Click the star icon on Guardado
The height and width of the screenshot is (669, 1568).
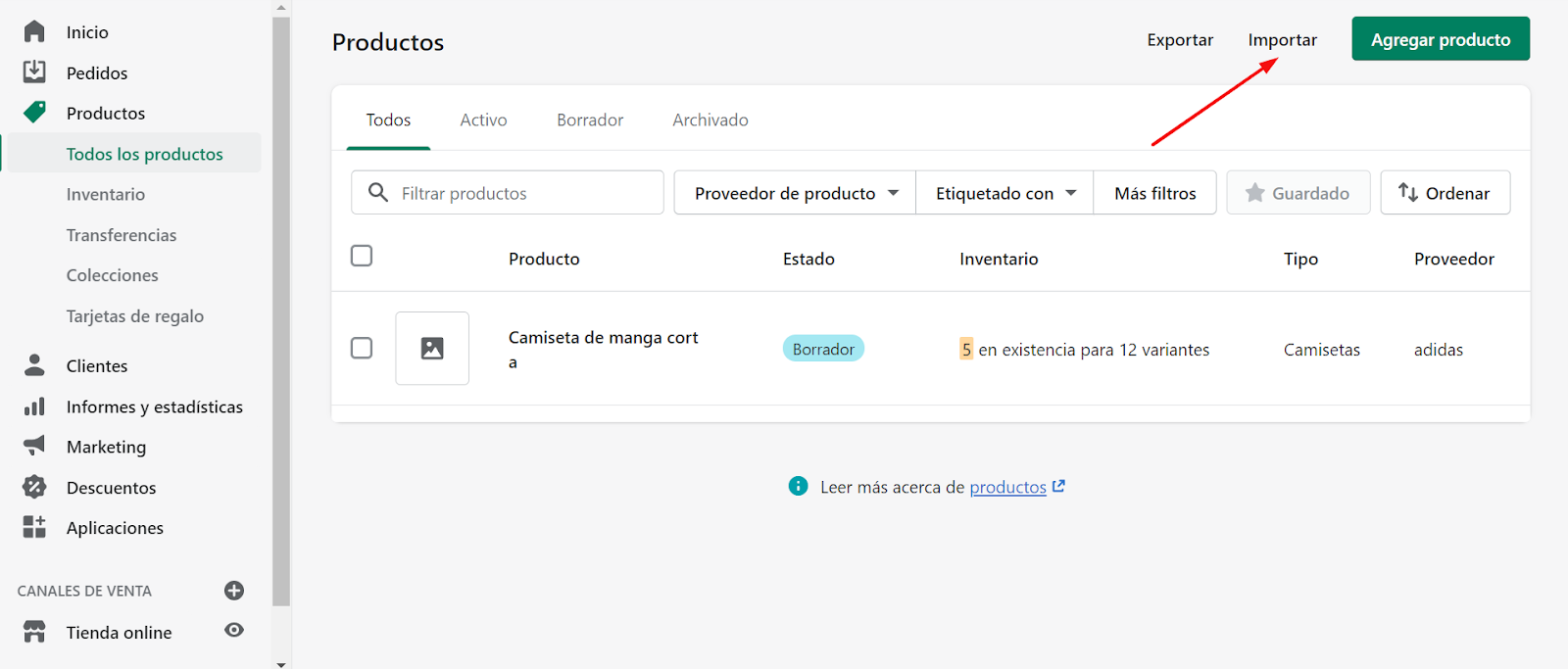point(1254,193)
